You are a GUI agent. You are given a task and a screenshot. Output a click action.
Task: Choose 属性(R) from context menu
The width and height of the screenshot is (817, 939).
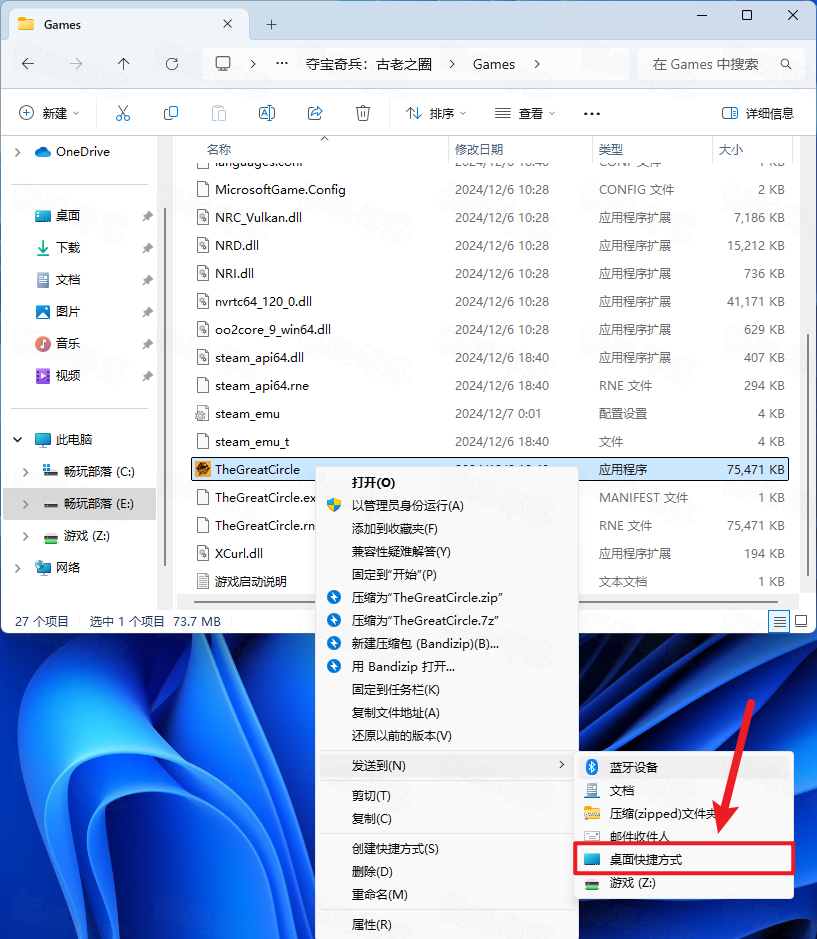point(446,925)
